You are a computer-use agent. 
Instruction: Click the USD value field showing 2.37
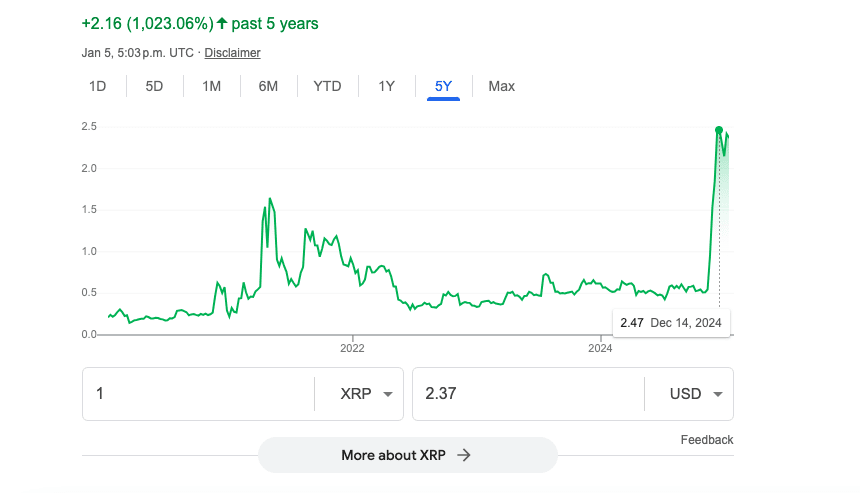point(527,394)
